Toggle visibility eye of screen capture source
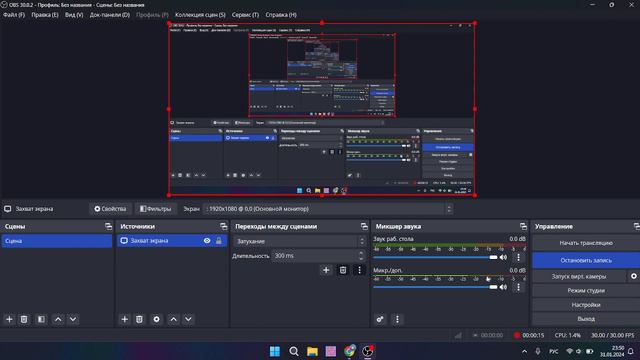 click(207, 241)
